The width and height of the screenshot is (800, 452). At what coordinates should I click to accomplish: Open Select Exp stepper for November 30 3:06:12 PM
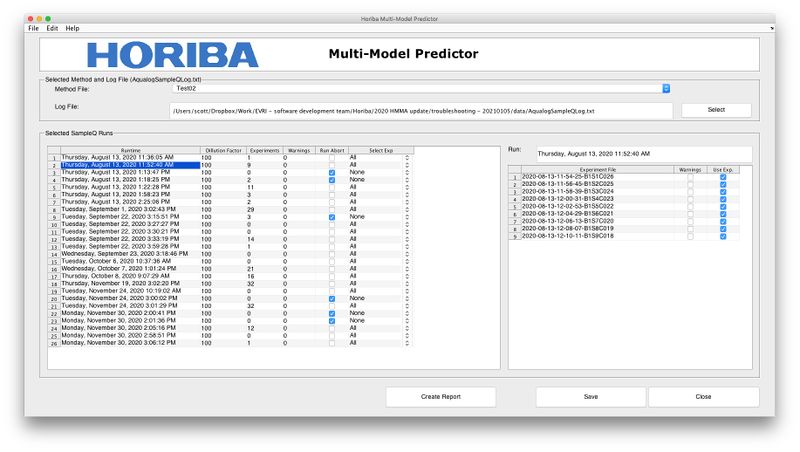tap(407, 343)
